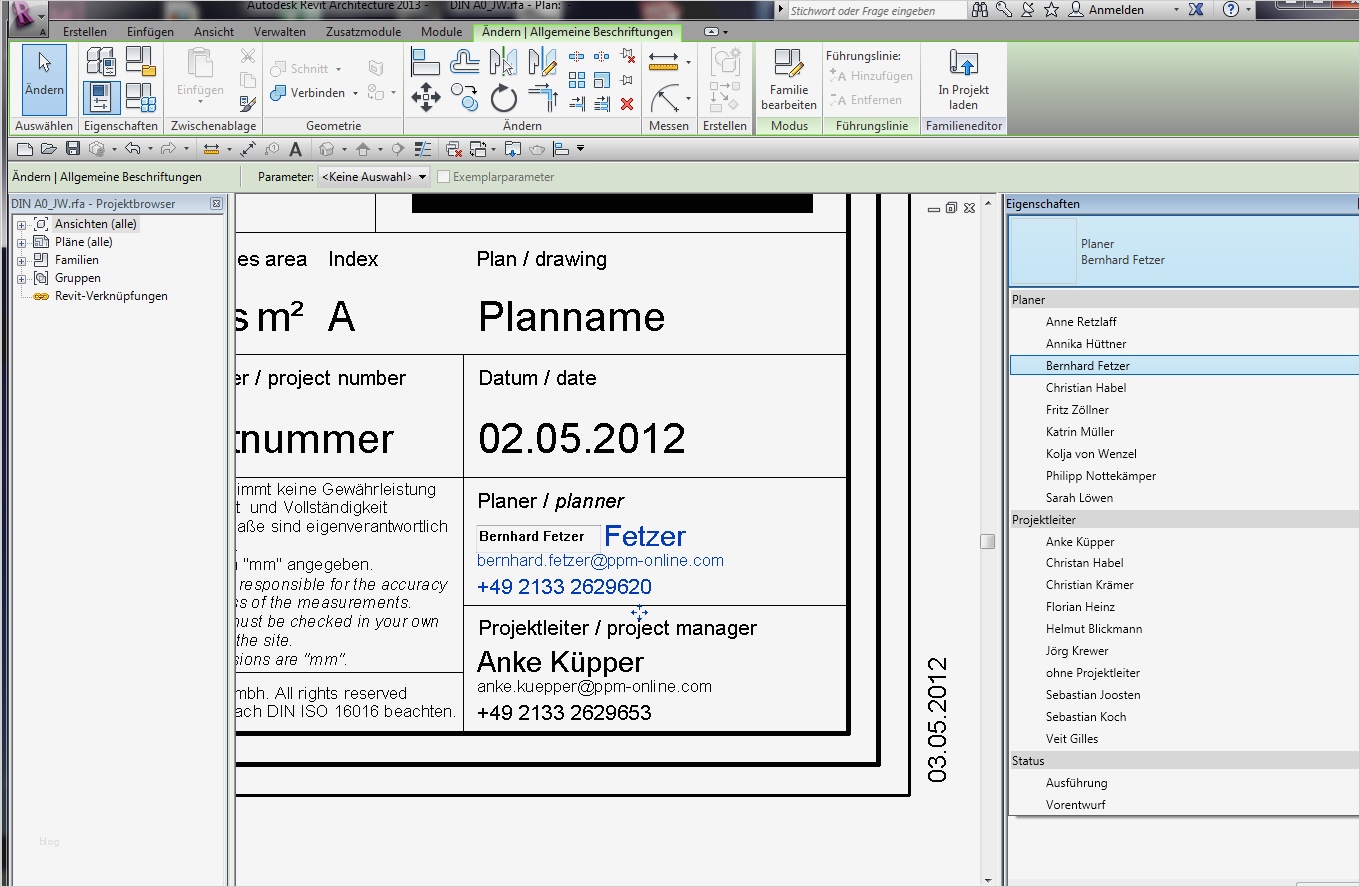The image size is (1360, 887).
Task: Select Florian Heinz as Projektleiter
Action: [1080, 607]
